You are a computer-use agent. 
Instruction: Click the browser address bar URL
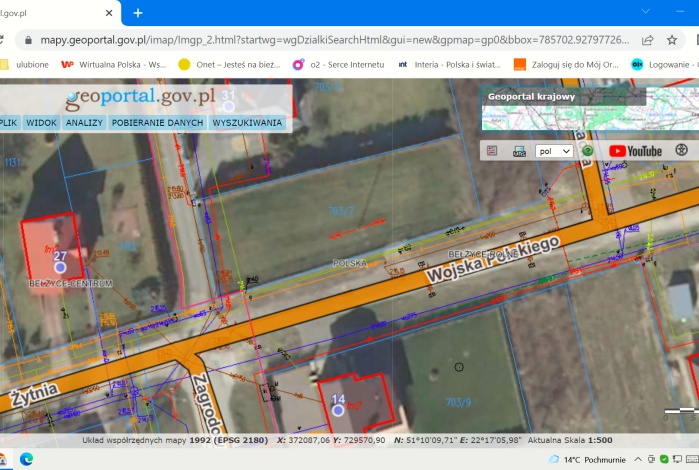pyautogui.click(x=334, y=40)
